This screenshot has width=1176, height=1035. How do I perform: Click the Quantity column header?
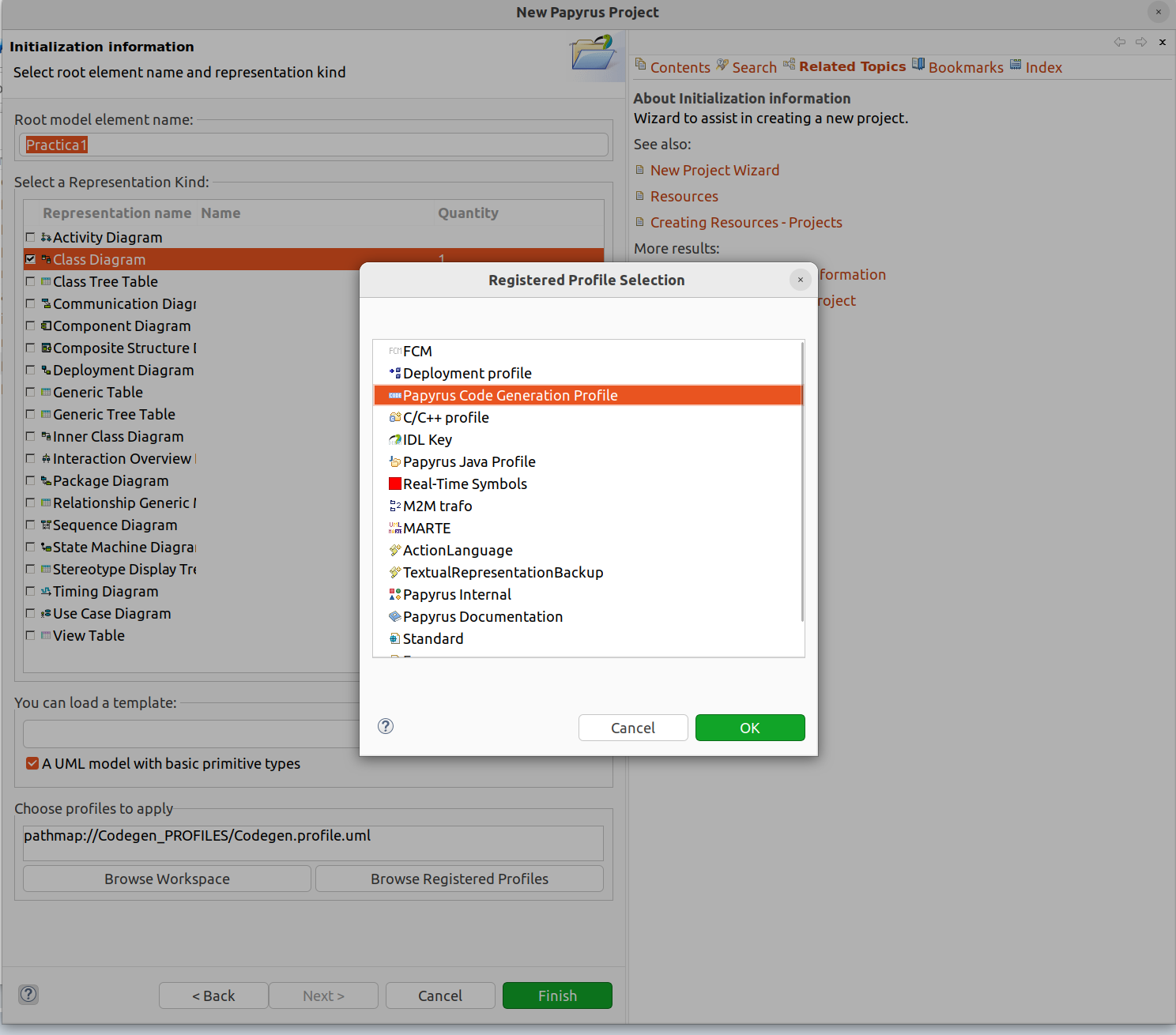coord(468,213)
